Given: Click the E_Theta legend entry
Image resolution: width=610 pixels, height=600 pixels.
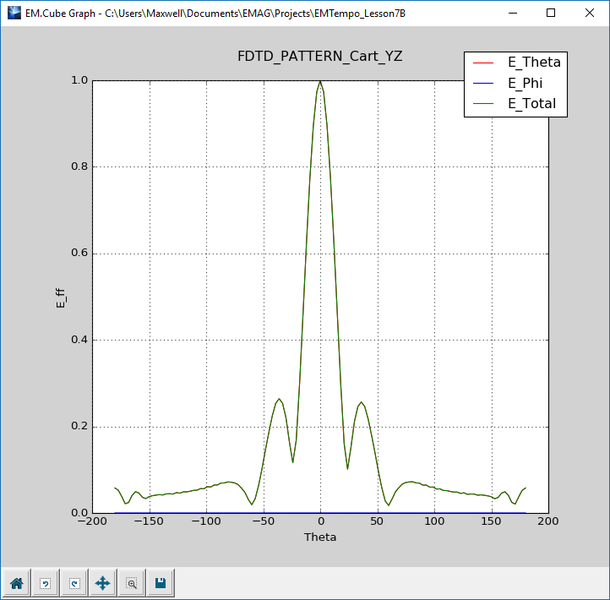Looking at the screenshot, I should tap(534, 62).
